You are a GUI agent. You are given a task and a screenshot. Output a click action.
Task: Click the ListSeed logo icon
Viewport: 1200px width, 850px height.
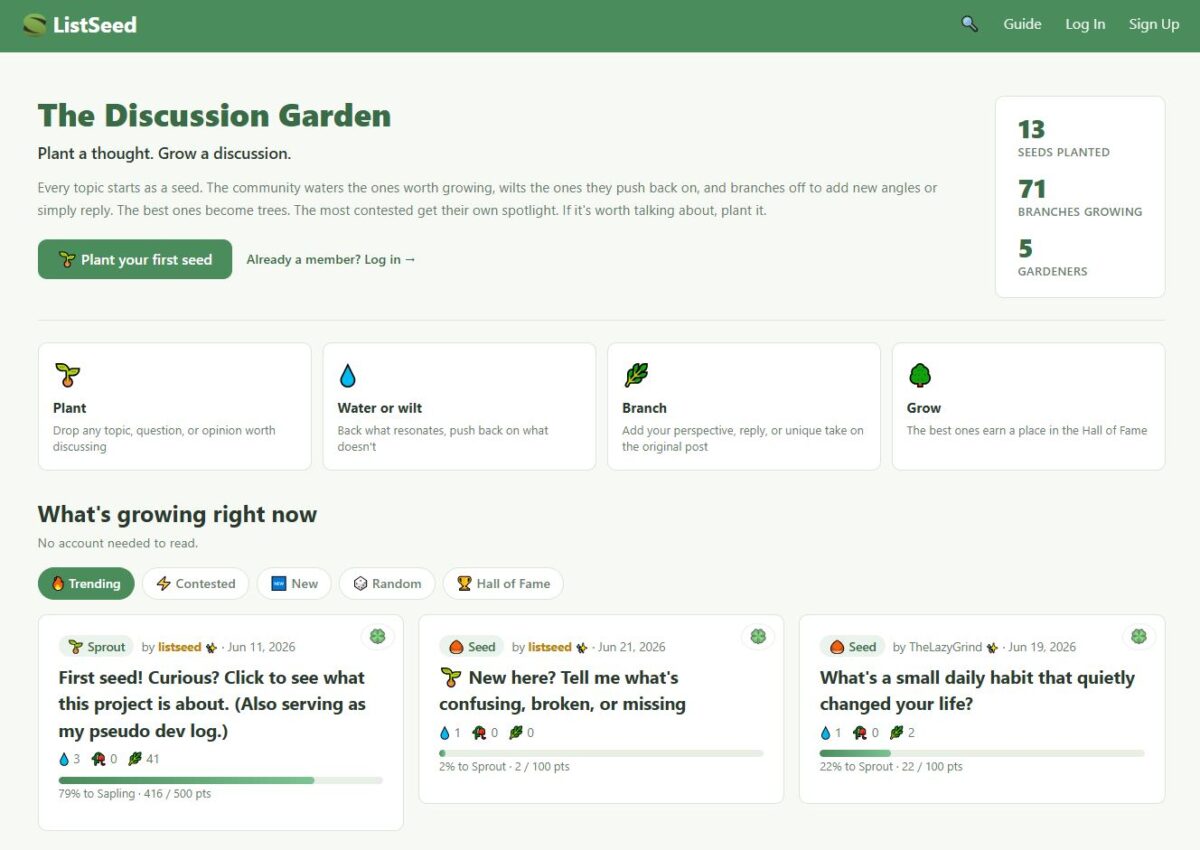click(x=35, y=24)
